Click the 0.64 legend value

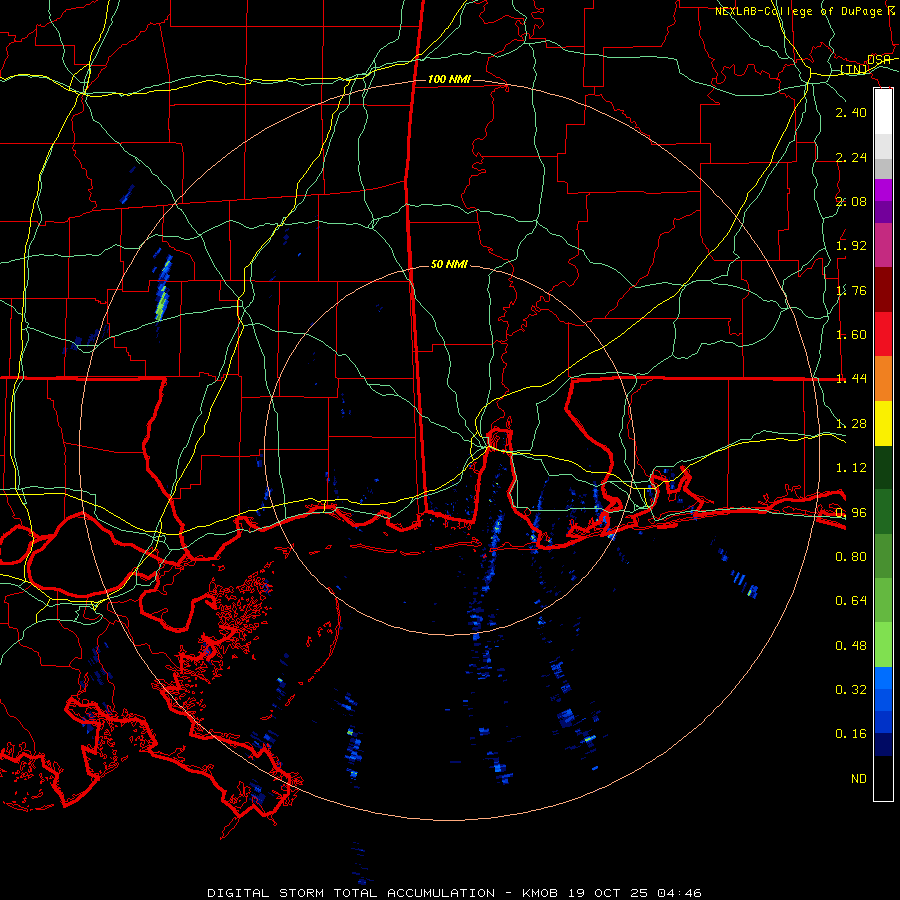(x=851, y=601)
